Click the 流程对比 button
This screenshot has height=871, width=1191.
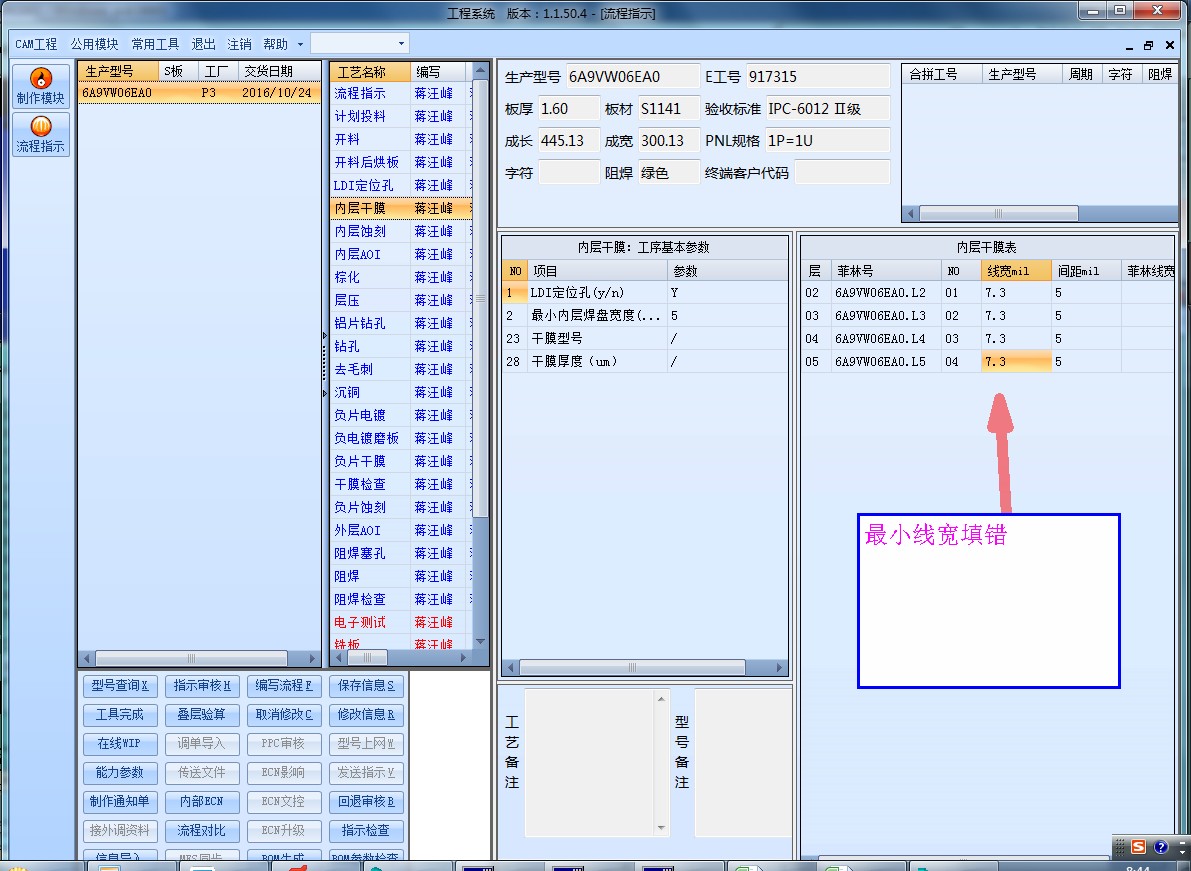tap(202, 831)
